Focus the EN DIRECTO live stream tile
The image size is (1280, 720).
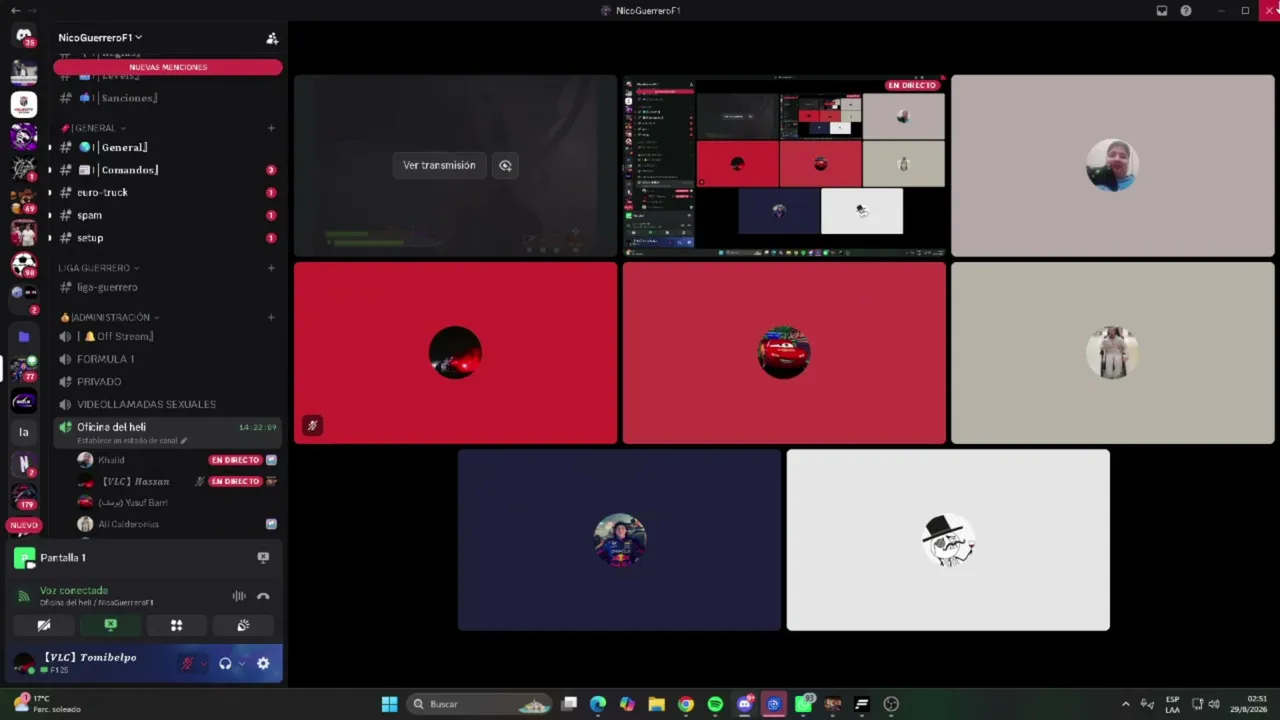point(784,166)
